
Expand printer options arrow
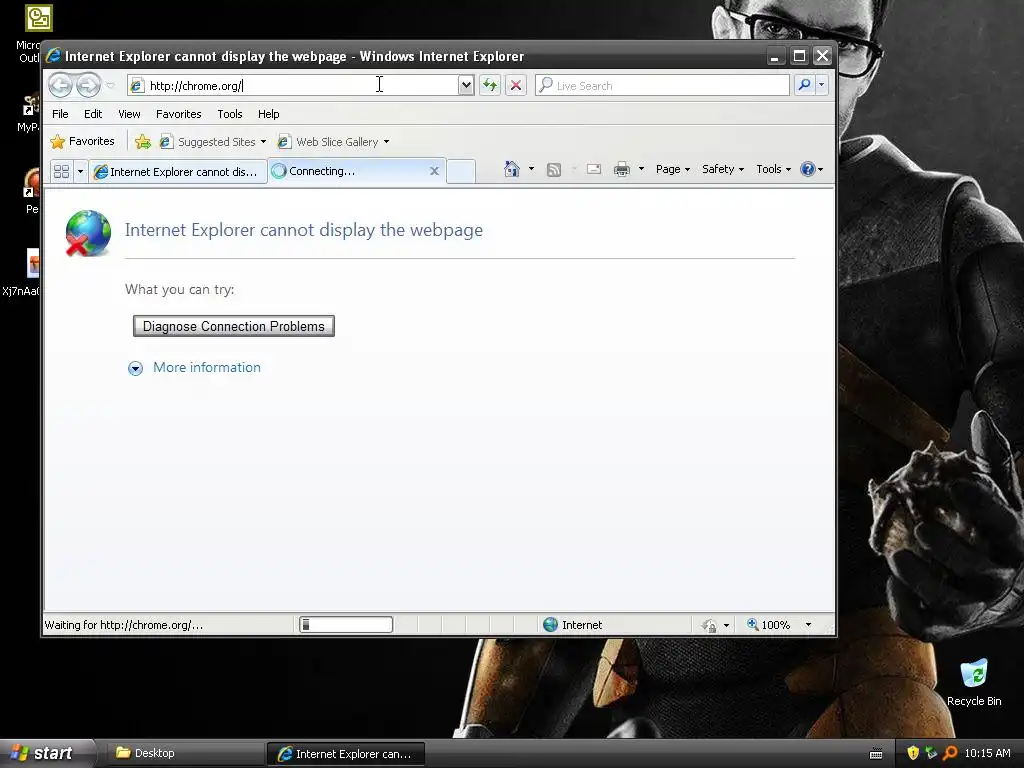click(x=641, y=169)
